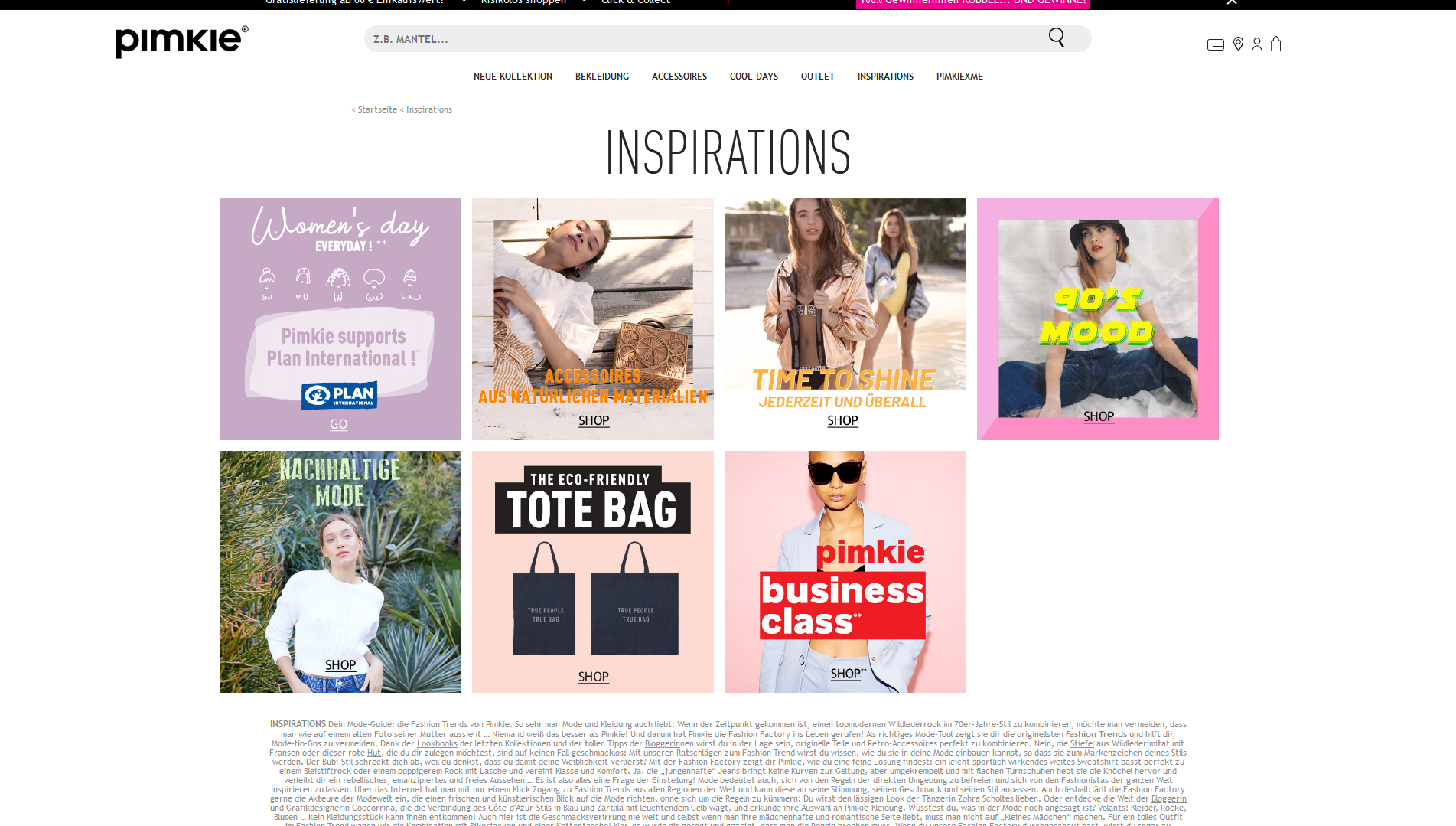The image size is (1456, 826).
Task: Open the store locator pin icon
Action: [1239, 44]
